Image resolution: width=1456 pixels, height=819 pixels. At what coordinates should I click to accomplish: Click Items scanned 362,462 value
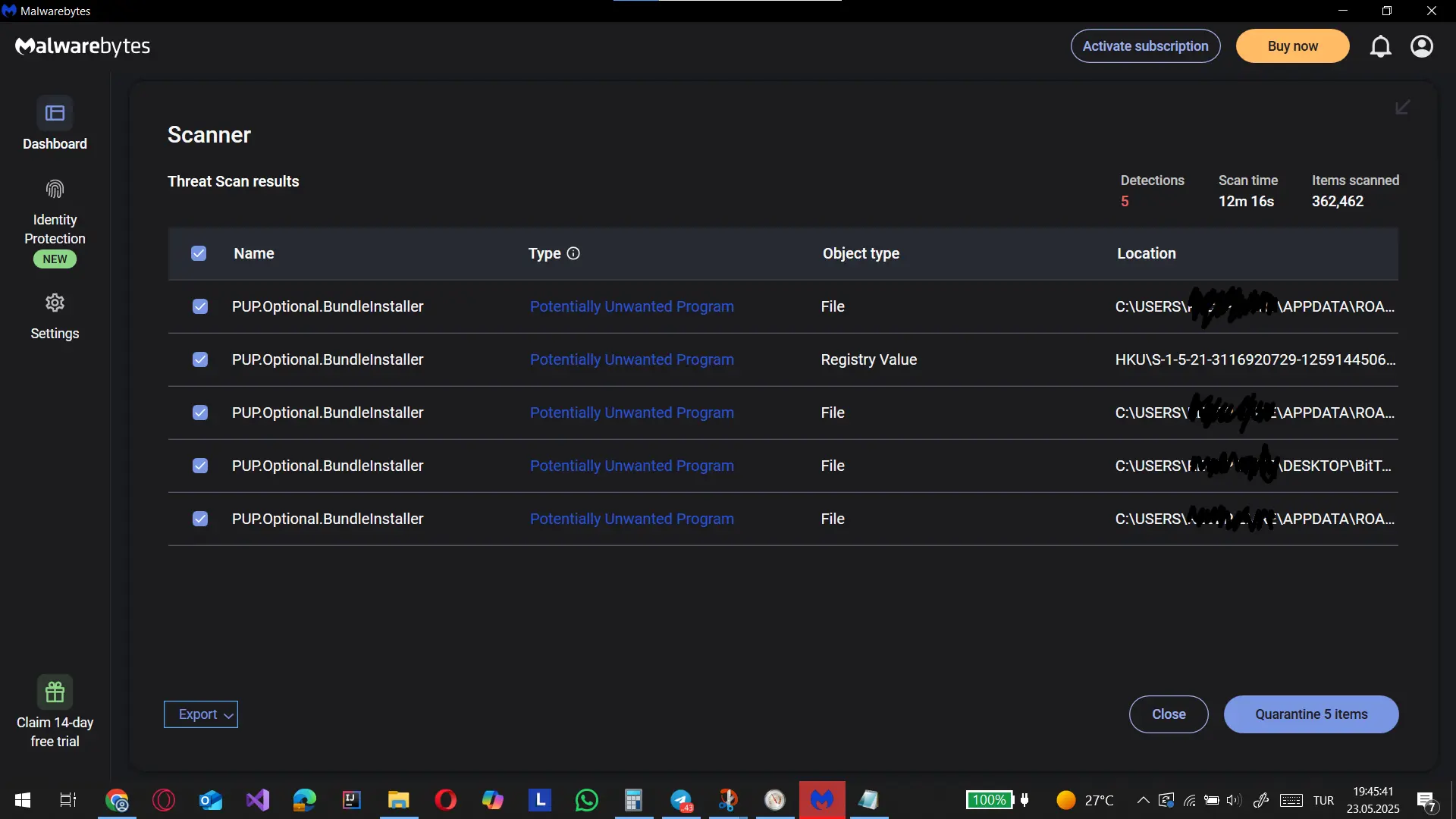click(x=1338, y=201)
